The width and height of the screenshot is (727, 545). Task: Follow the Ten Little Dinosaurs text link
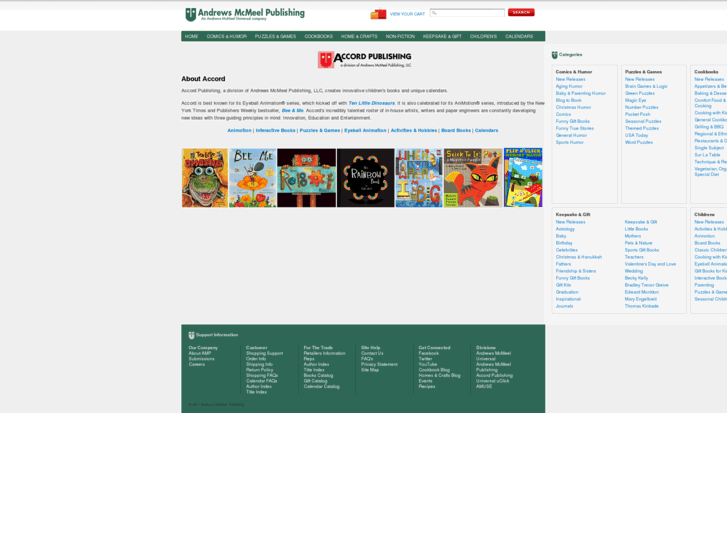point(371,103)
